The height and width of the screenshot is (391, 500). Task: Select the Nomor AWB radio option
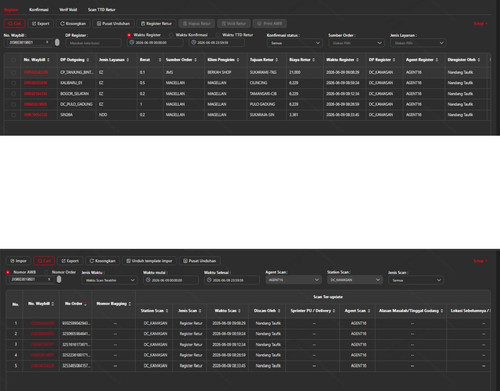(x=8, y=272)
